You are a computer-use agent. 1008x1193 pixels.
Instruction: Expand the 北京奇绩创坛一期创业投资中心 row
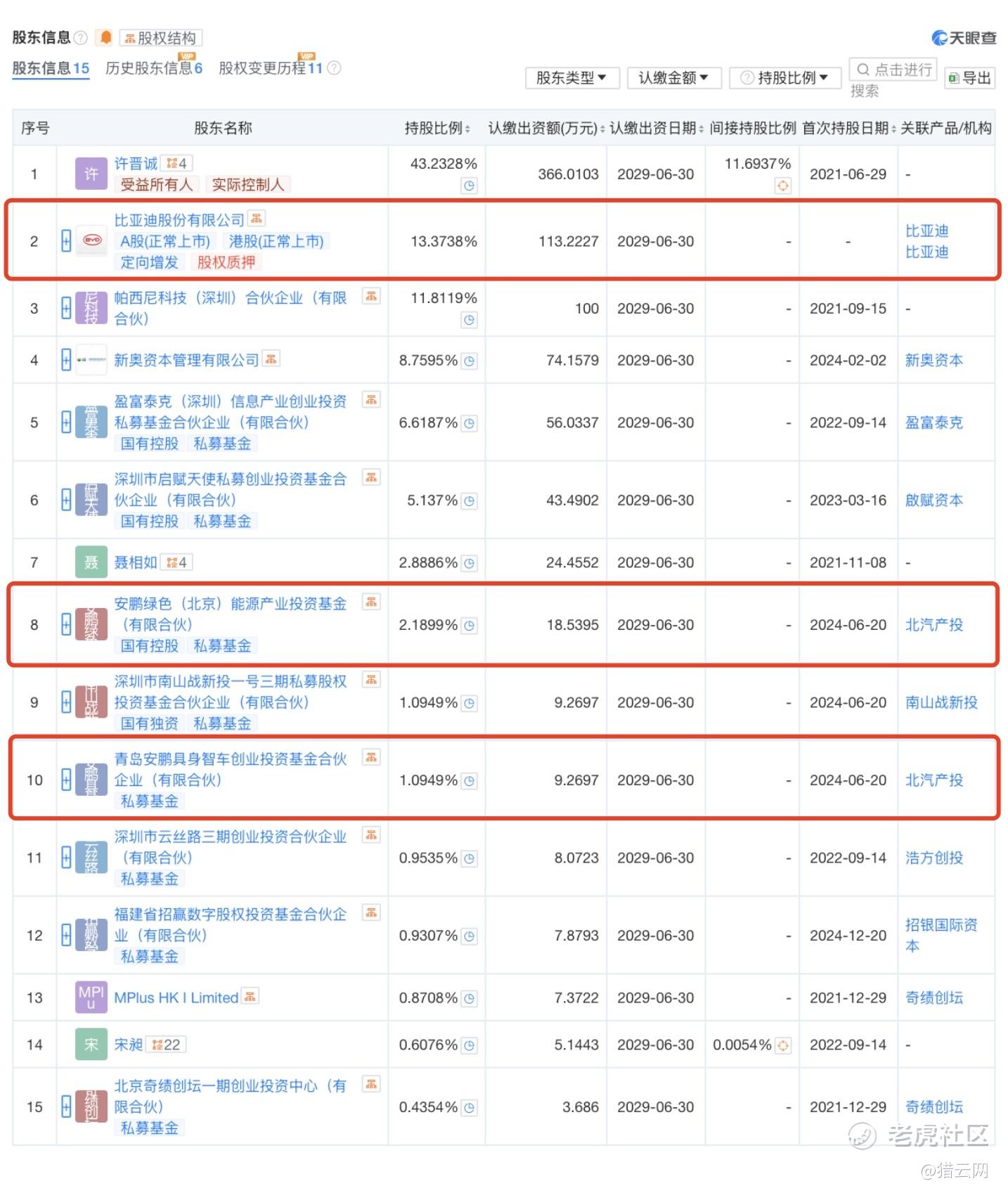tap(66, 1107)
